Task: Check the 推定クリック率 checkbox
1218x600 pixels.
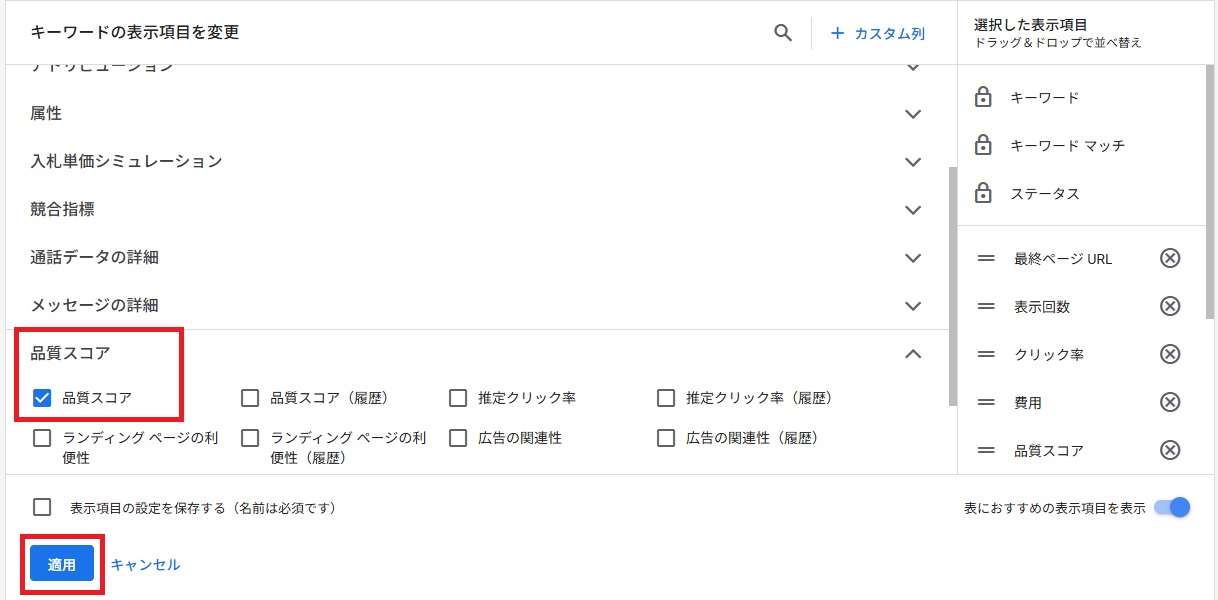Action: pyautogui.click(x=458, y=398)
